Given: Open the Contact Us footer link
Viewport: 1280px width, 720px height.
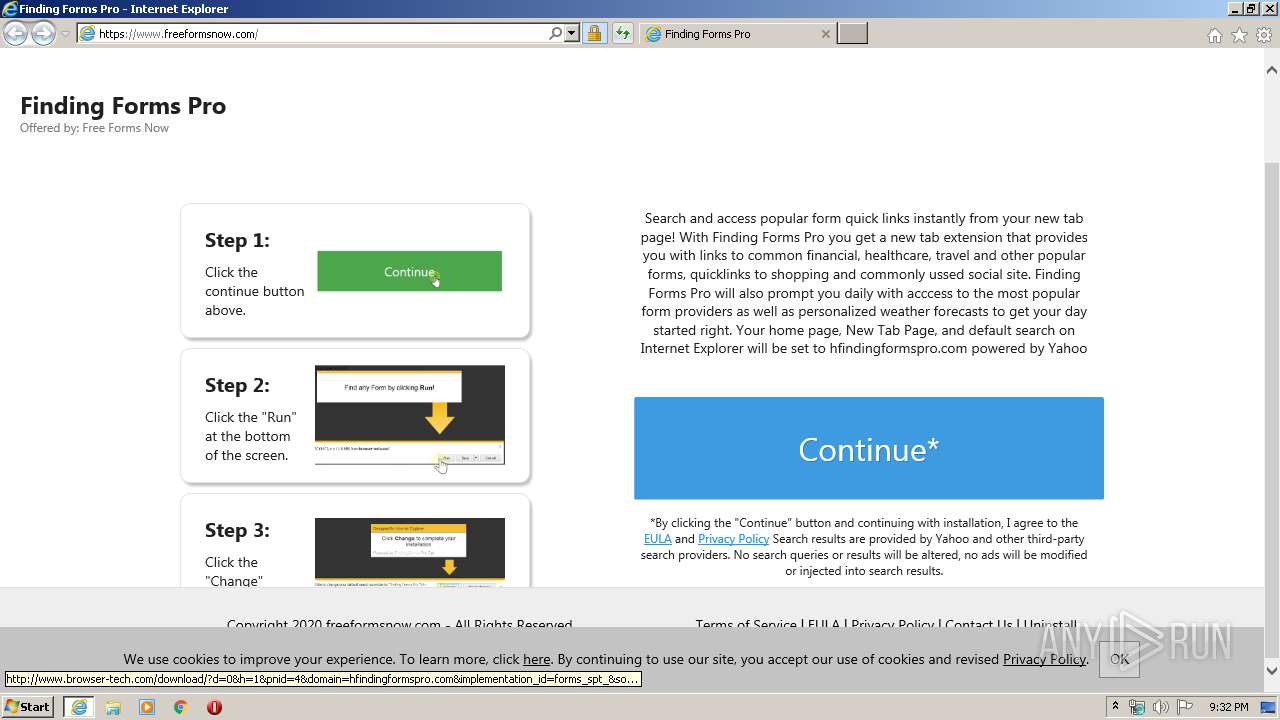Looking at the screenshot, I should [978, 625].
